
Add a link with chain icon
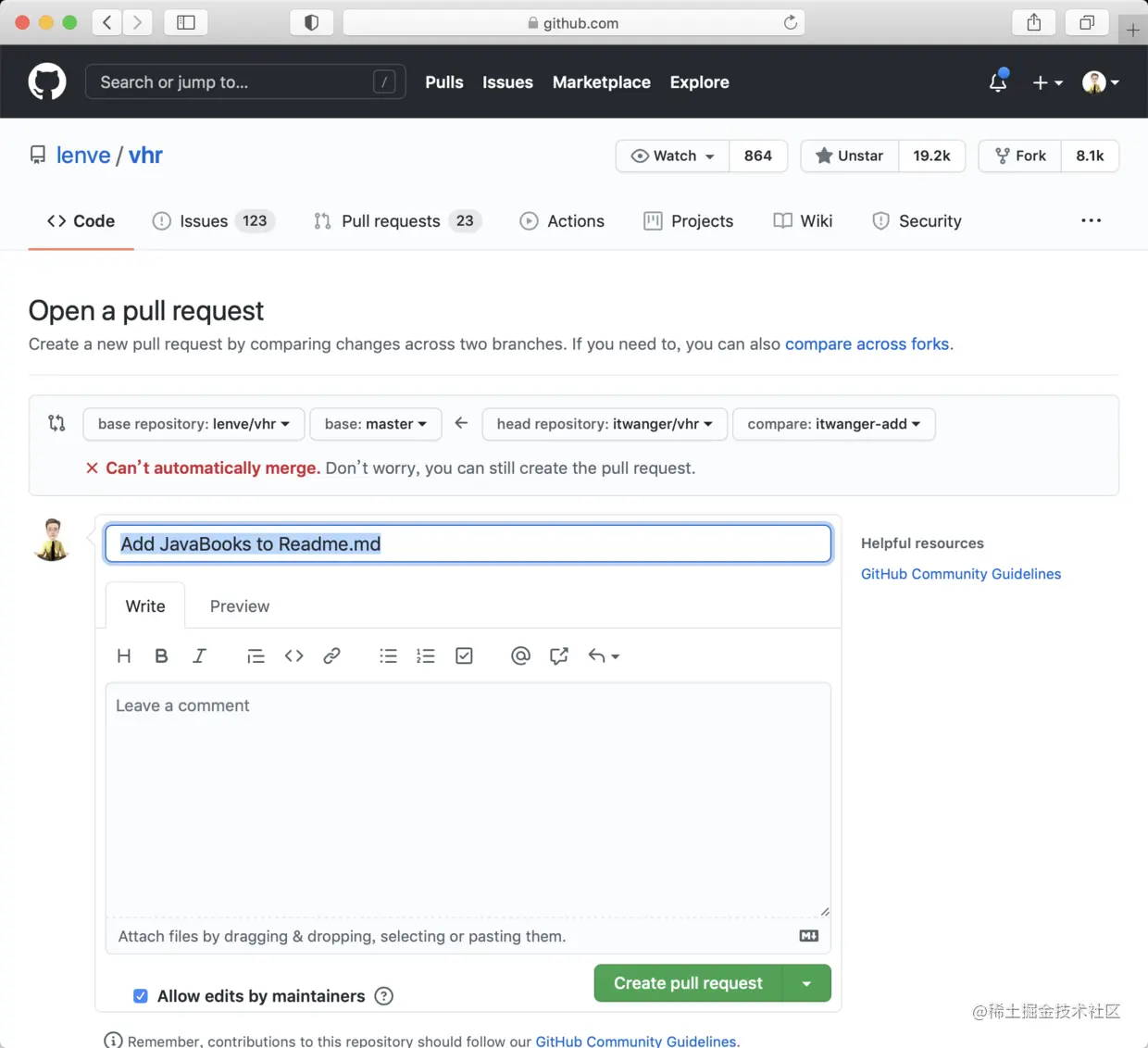[x=331, y=655]
